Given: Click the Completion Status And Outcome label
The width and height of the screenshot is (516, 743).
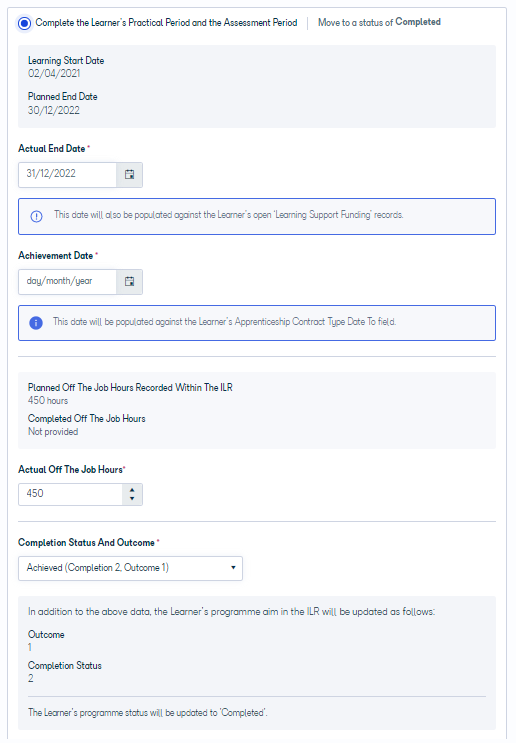Looking at the screenshot, I should point(86,543).
